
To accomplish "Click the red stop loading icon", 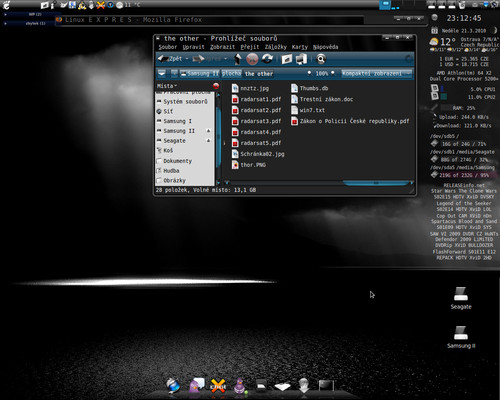I will [x=252, y=59].
